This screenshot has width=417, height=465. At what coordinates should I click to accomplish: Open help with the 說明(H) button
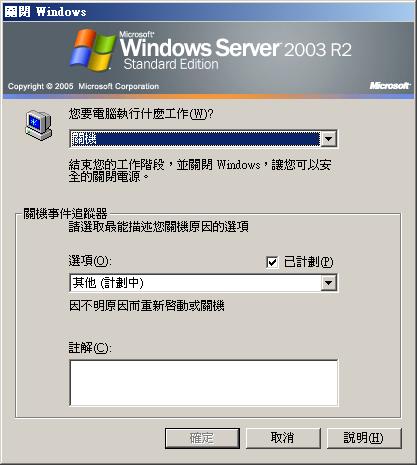pos(364,438)
